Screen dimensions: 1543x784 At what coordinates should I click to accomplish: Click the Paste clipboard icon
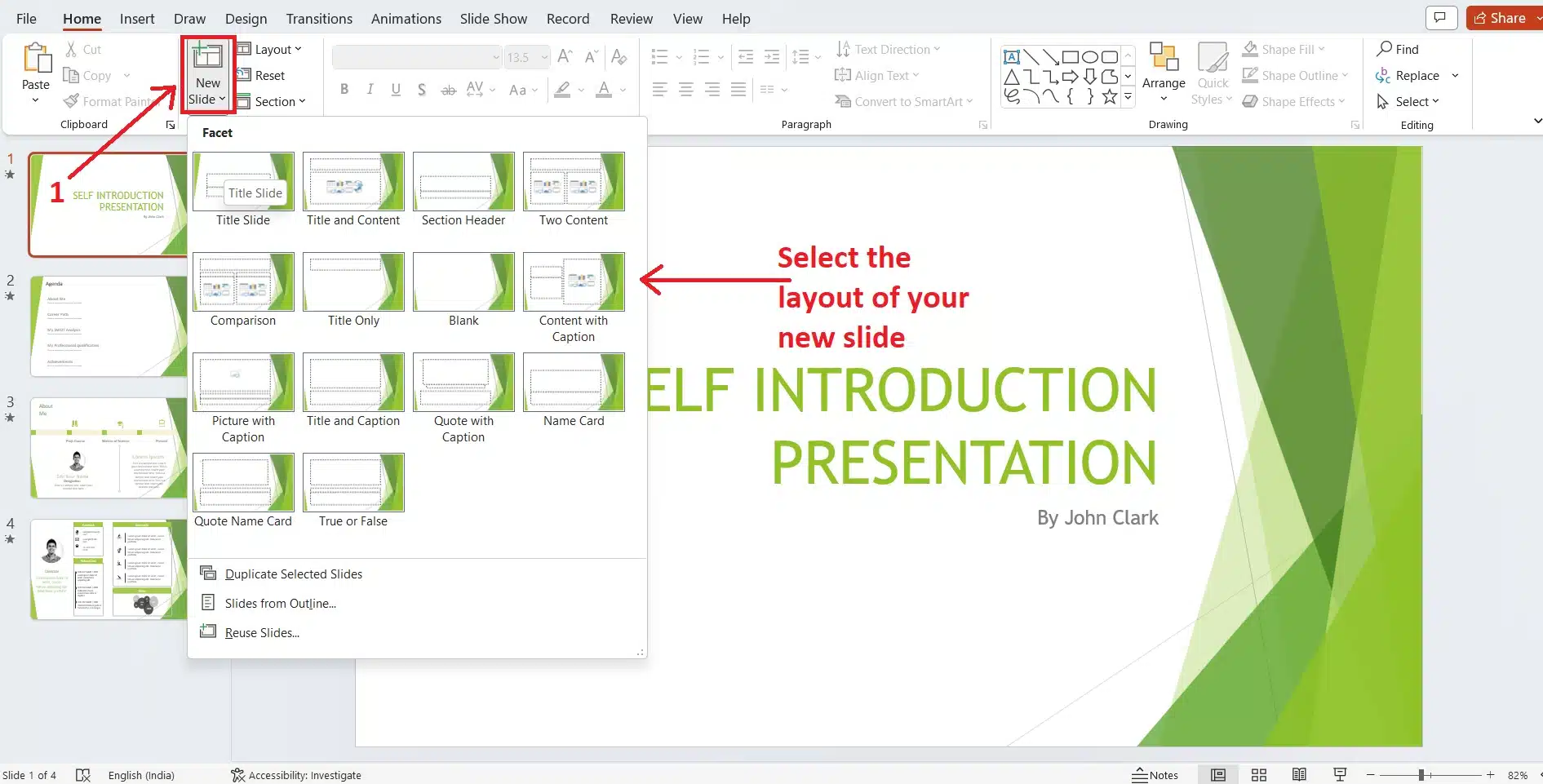(36, 60)
